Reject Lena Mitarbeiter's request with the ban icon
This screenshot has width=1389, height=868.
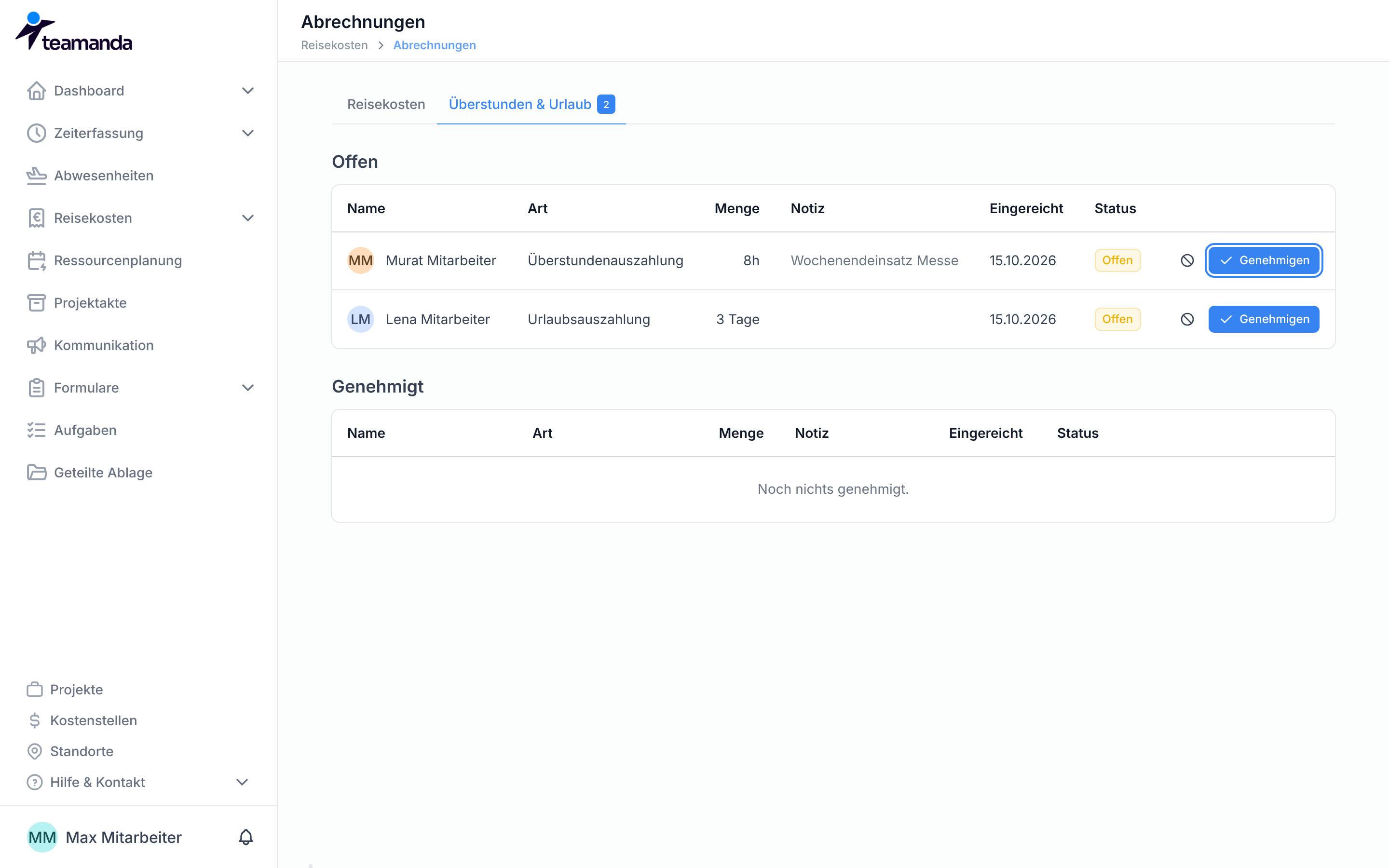coord(1187,319)
